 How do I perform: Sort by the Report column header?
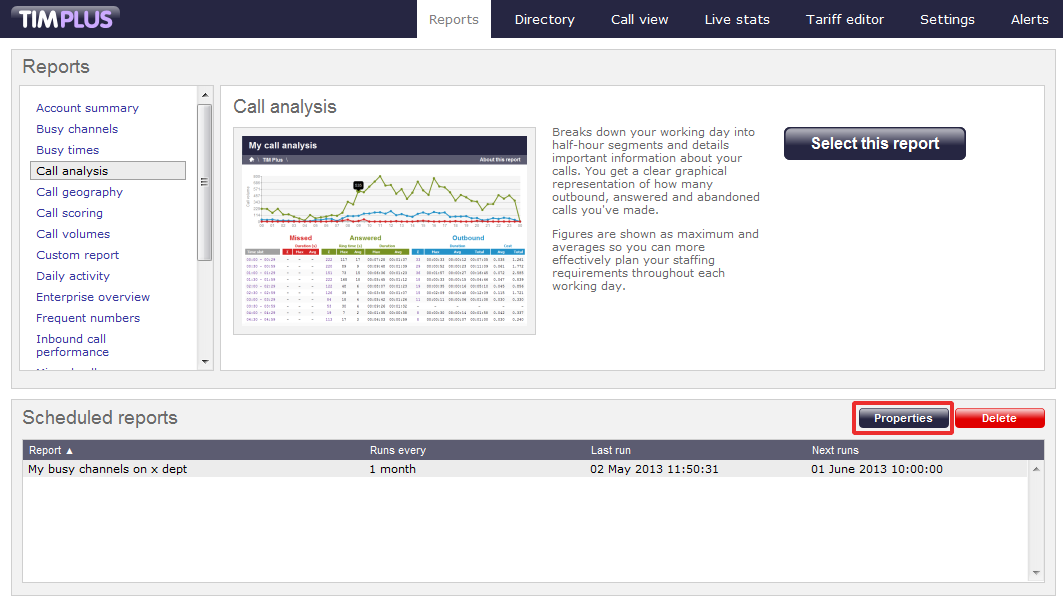click(x=52, y=450)
